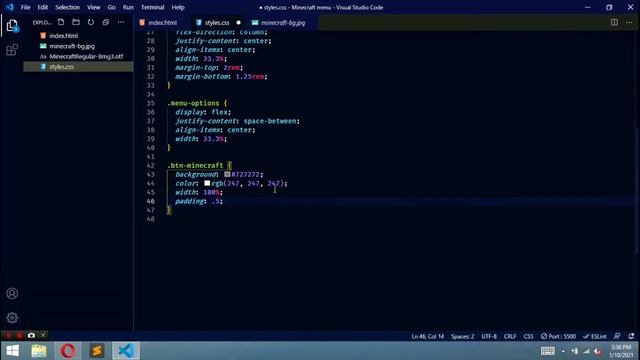Open the Run menu

coord(128,7)
